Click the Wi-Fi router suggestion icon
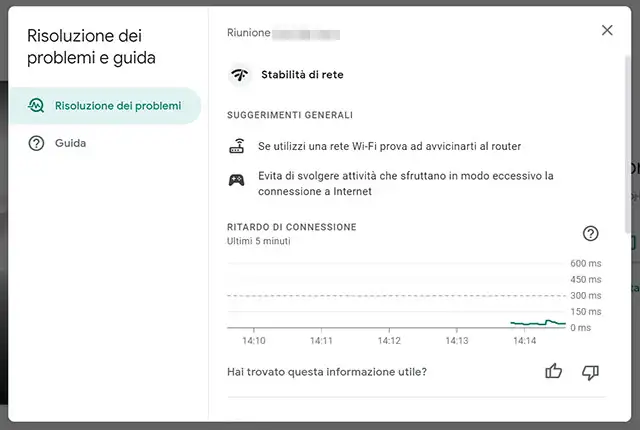 [237, 147]
